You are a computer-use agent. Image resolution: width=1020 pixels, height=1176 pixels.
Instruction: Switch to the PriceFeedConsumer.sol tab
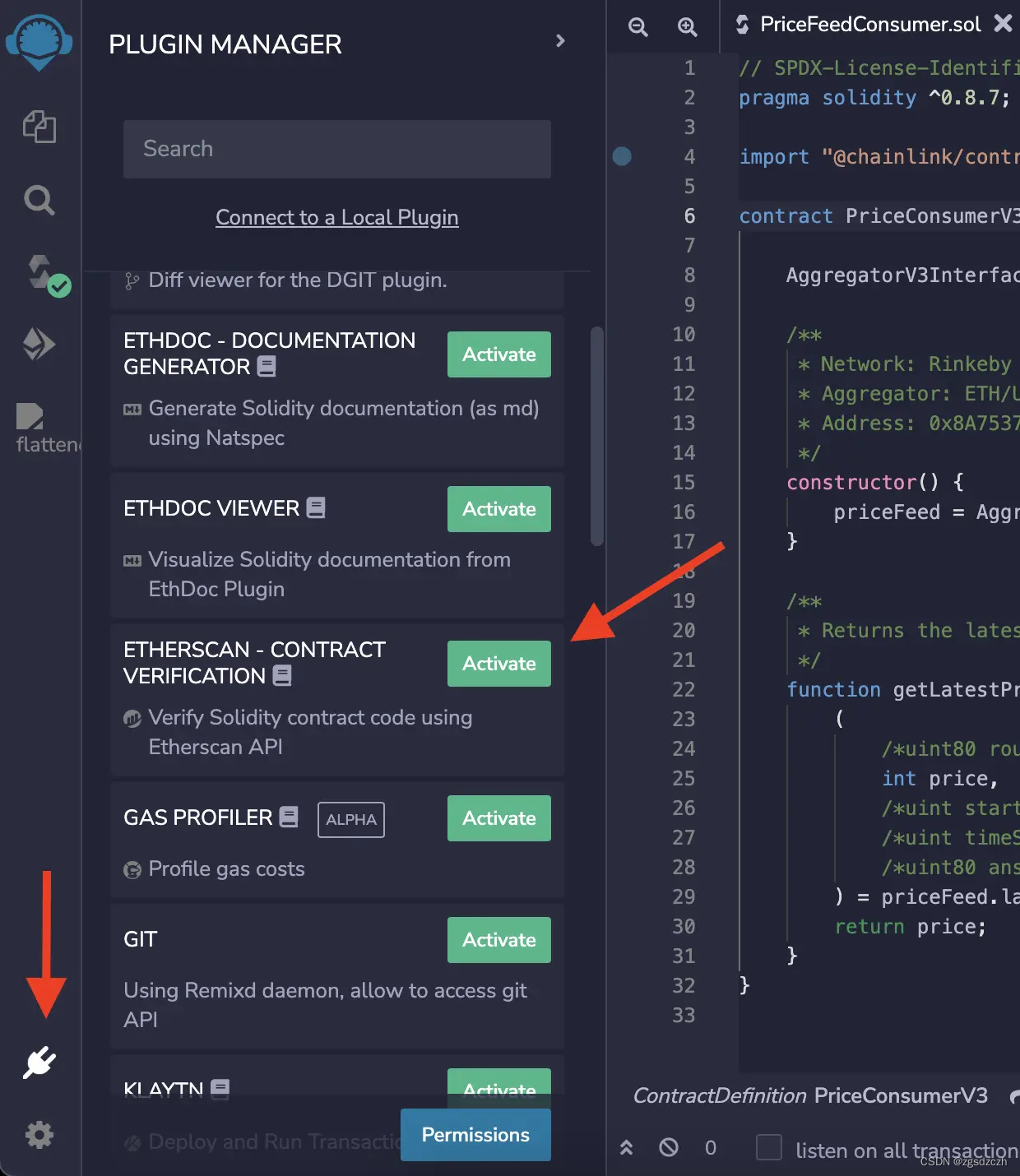870,24
